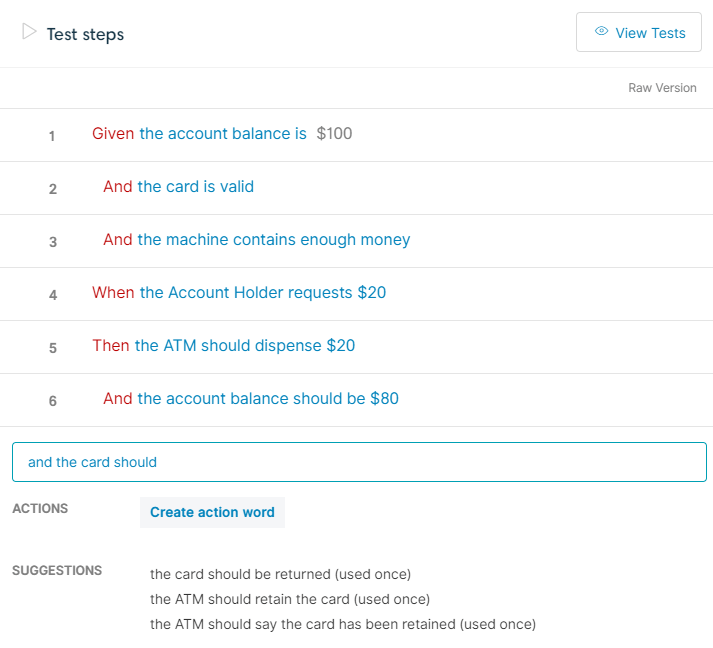The height and width of the screenshot is (648, 713).
Task: Click row number 6
Action: tap(52, 401)
